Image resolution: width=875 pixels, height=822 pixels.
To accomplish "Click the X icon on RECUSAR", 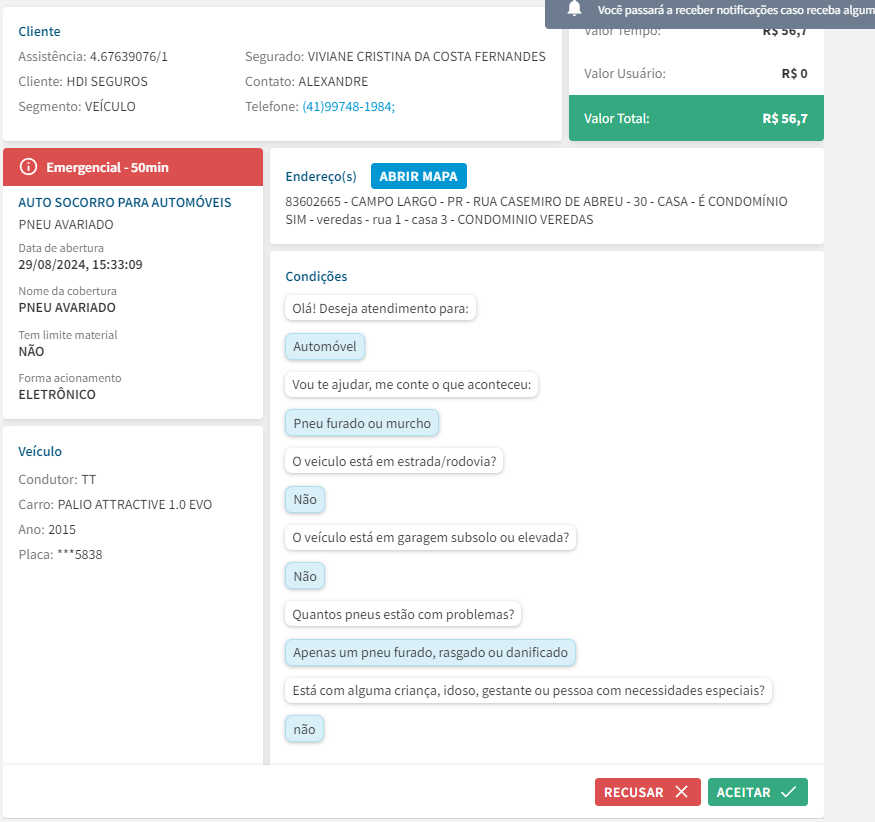I will coord(681,792).
